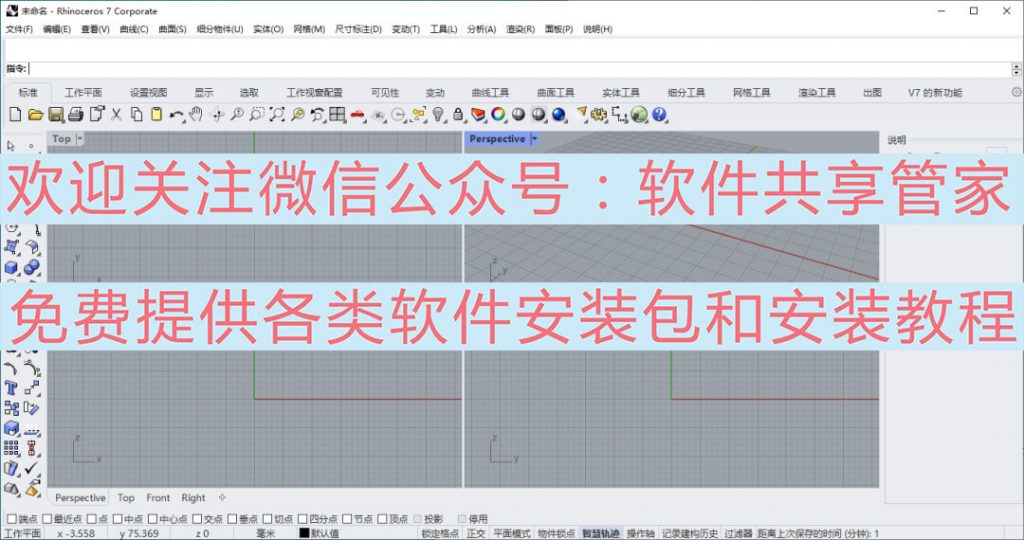Image resolution: width=1024 pixels, height=540 pixels.
Task: Click 记录建构历史 in the status bar
Action: (x=690, y=533)
